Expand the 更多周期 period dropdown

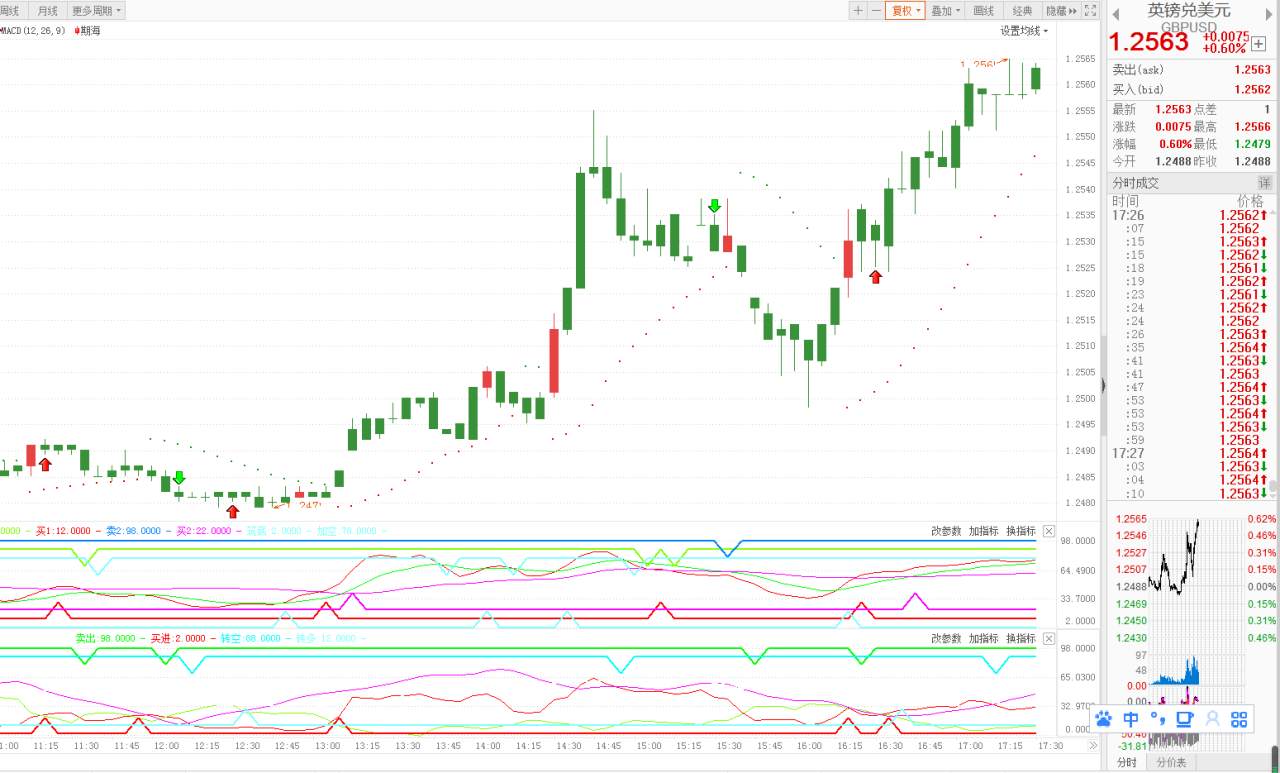point(97,11)
